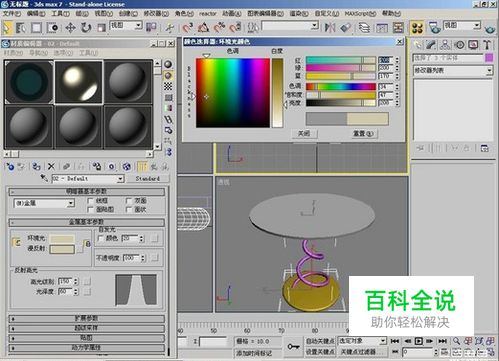Click the Standard material type button
The height and width of the screenshot is (361, 499).
[x=148, y=179]
